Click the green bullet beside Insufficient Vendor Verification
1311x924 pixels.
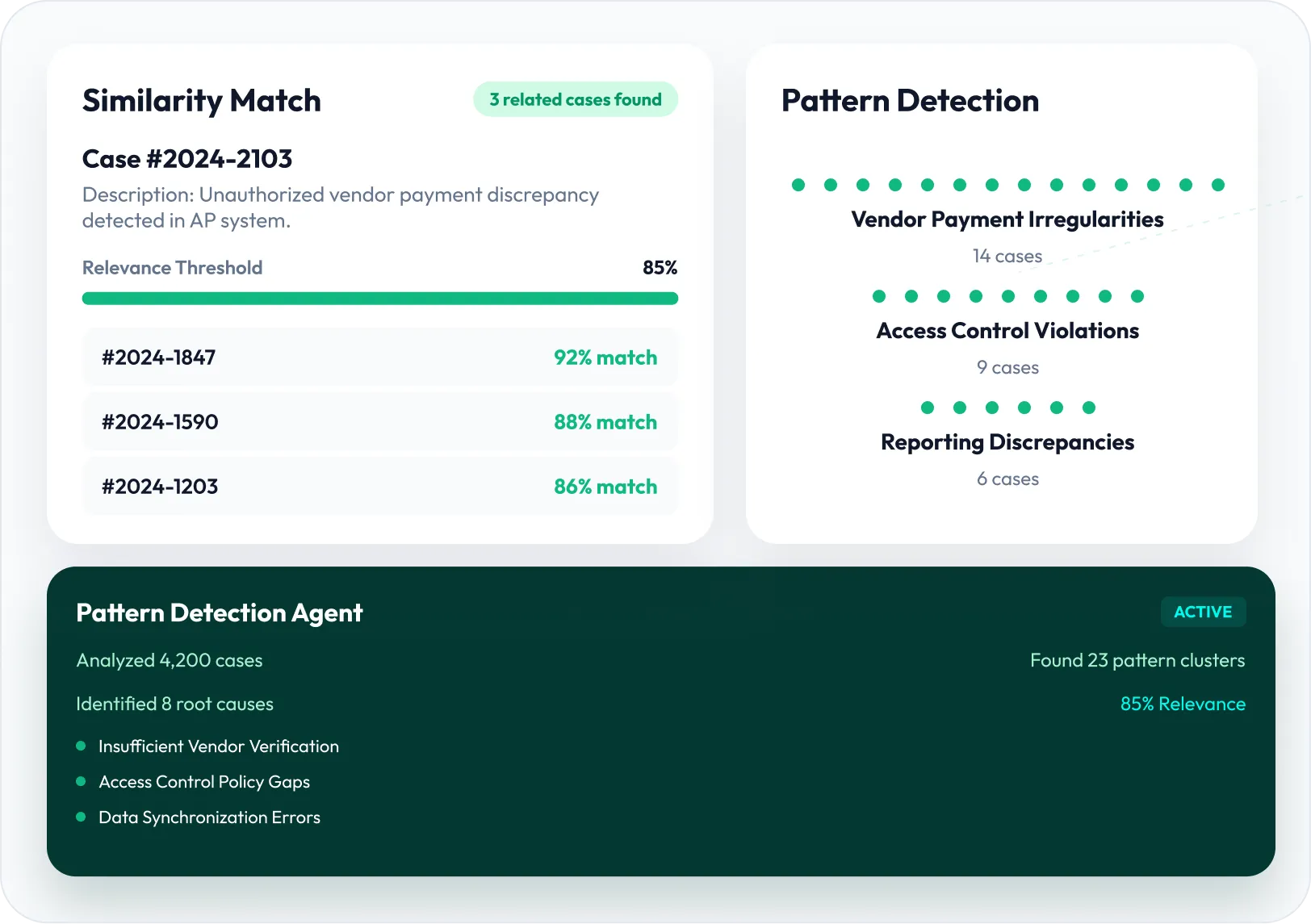tap(81, 746)
